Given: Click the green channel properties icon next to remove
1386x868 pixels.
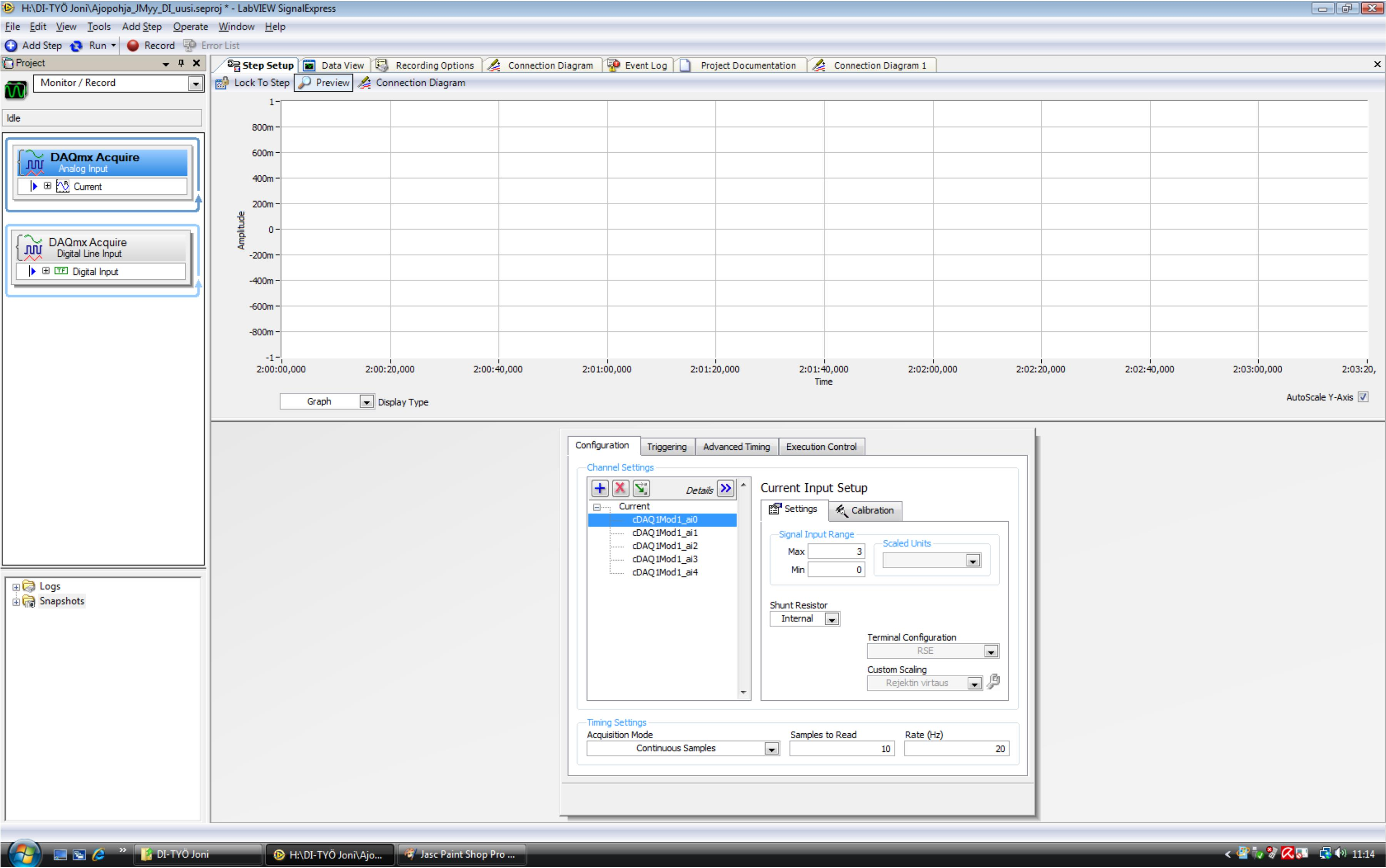Looking at the screenshot, I should point(641,488).
